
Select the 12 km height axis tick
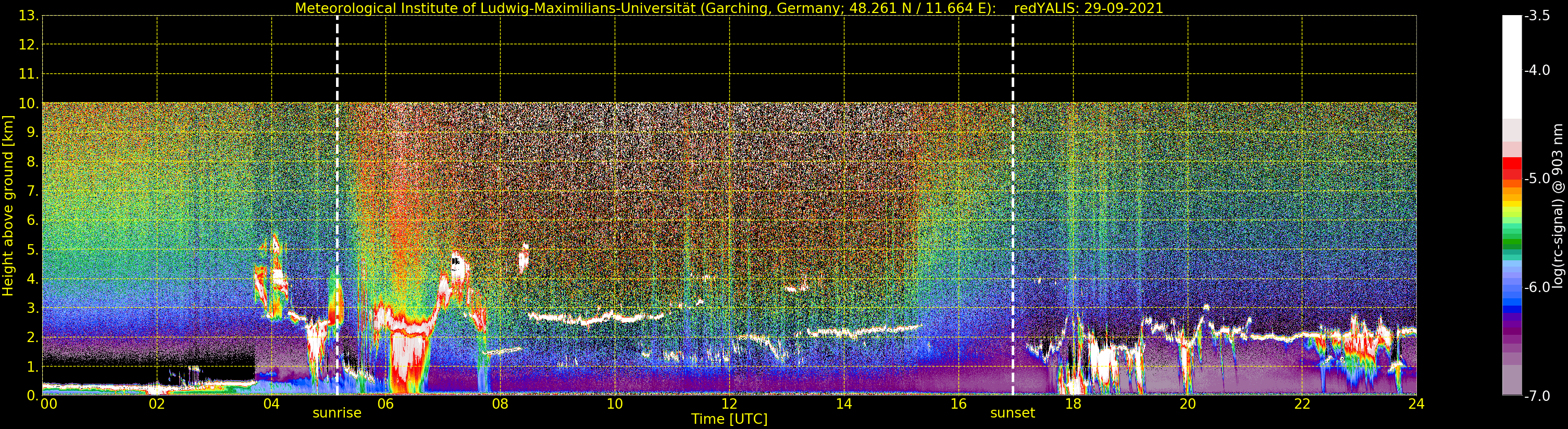[x=29, y=45]
